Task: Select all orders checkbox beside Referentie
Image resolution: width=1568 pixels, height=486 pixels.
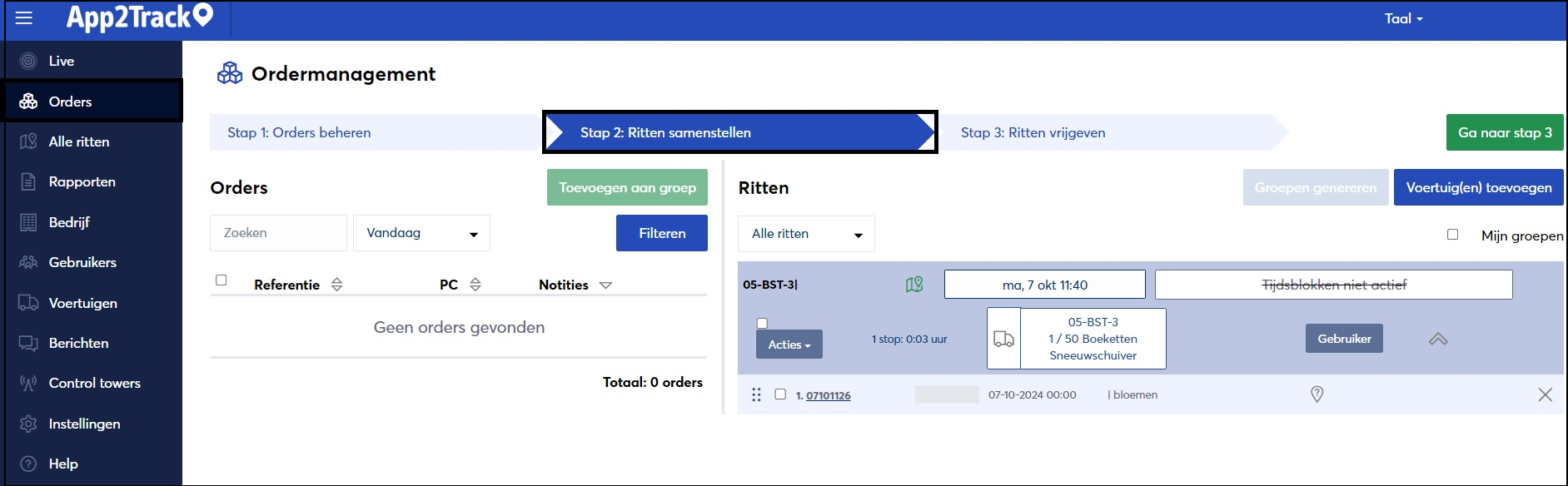Action: coord(222,280)
